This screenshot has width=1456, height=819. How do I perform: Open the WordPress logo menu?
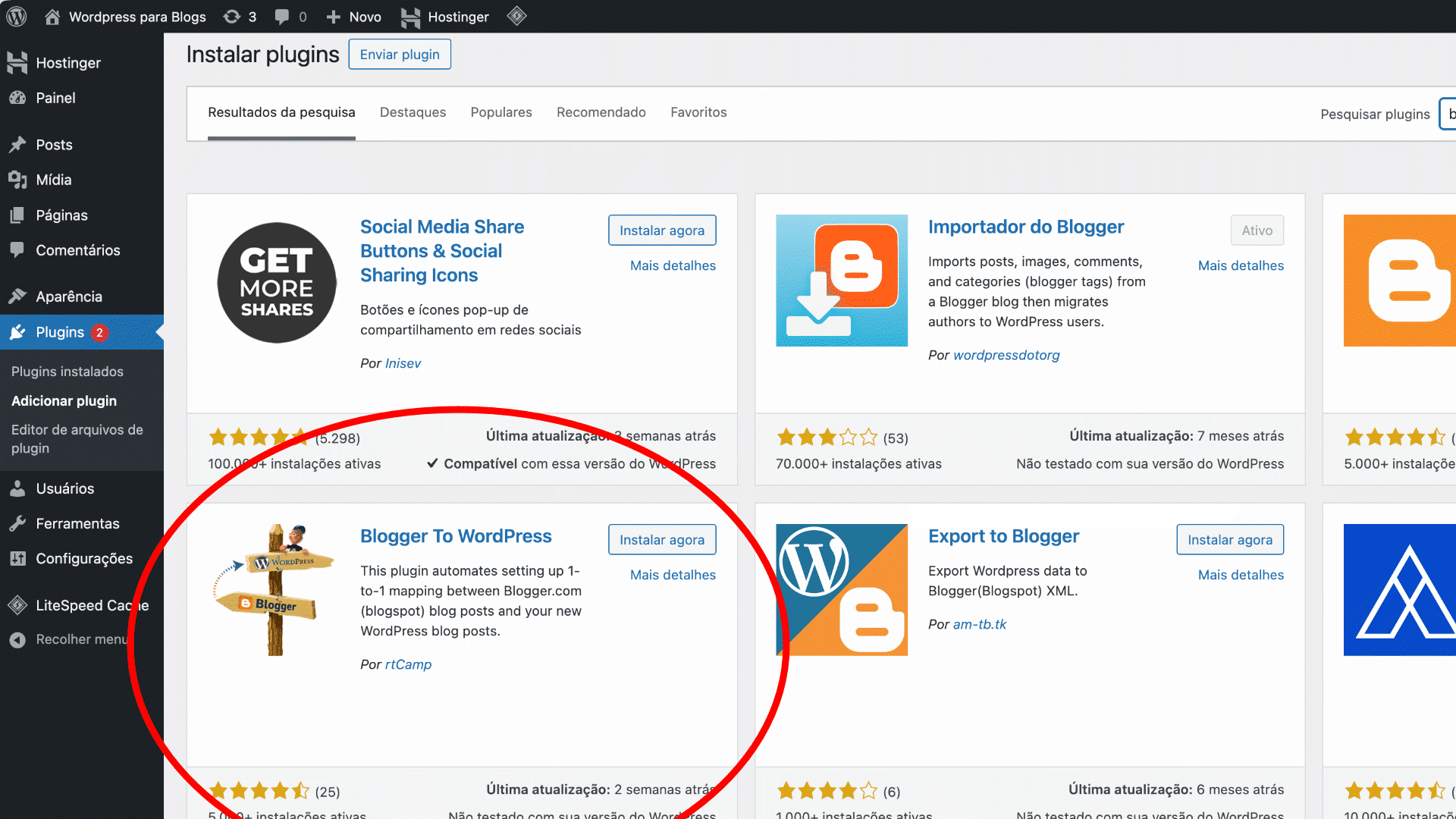coord(17,17)
